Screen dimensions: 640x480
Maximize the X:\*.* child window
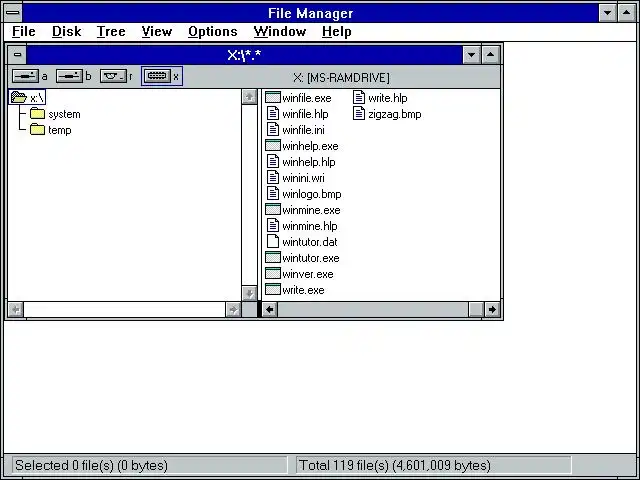490,54
